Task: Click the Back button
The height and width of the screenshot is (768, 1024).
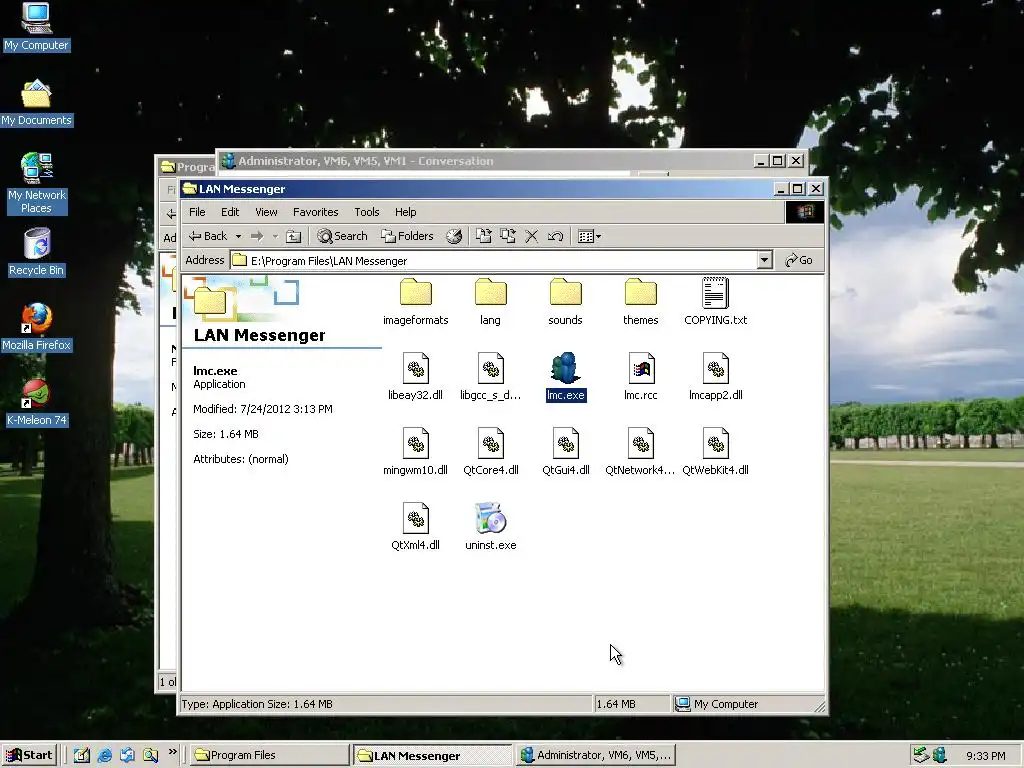Action: coord(208,236)
